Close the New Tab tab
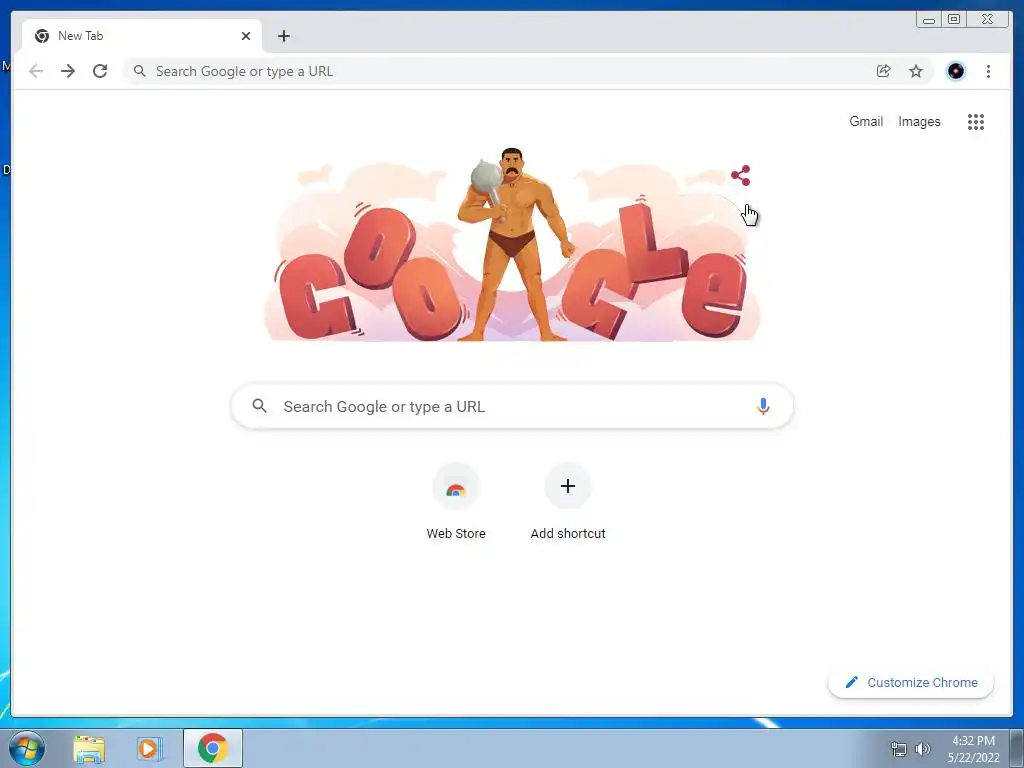The height and width of the screenshot is (768, 1024). [246, 36]
